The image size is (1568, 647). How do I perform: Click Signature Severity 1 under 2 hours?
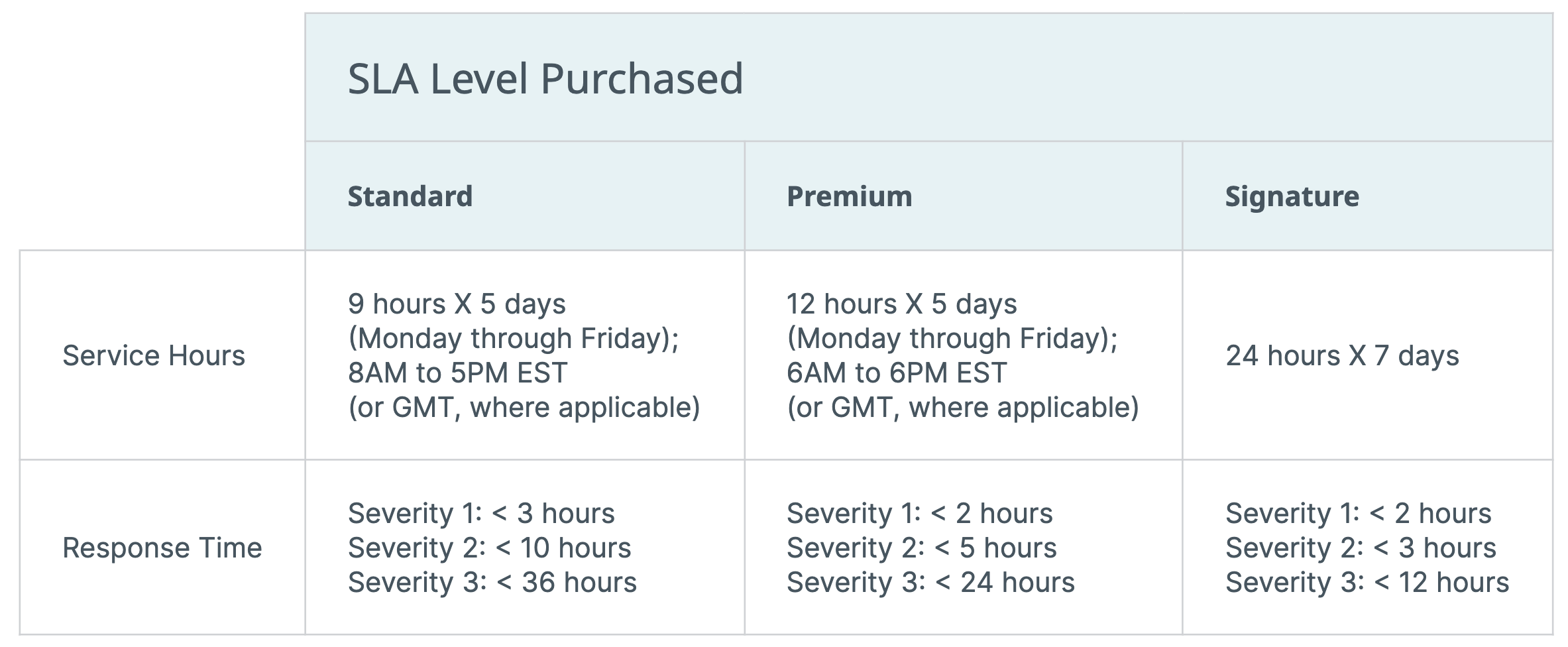[x=1359, y=513]
